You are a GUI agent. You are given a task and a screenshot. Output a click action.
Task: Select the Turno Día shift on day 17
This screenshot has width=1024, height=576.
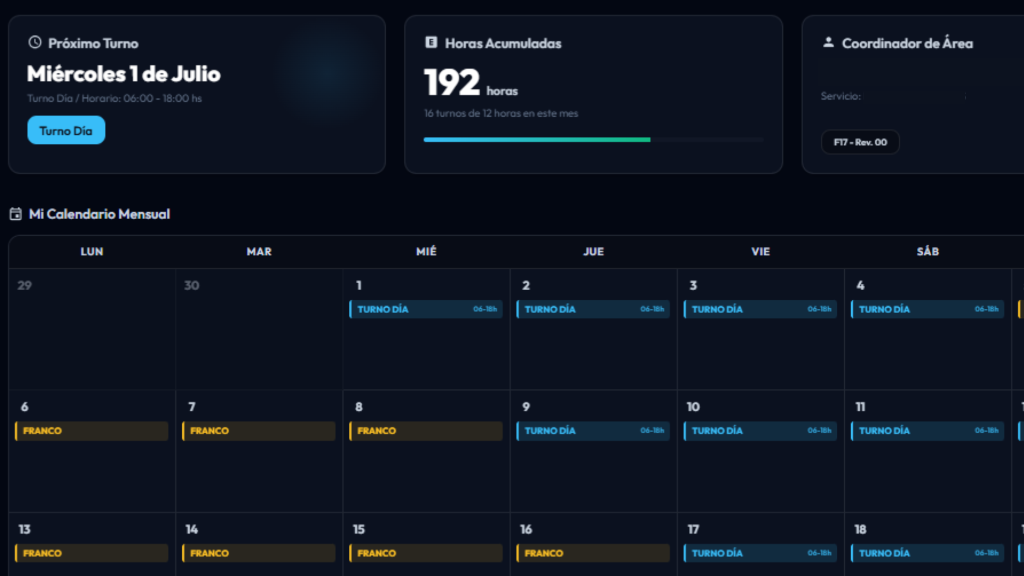click(x=760, y=553)
